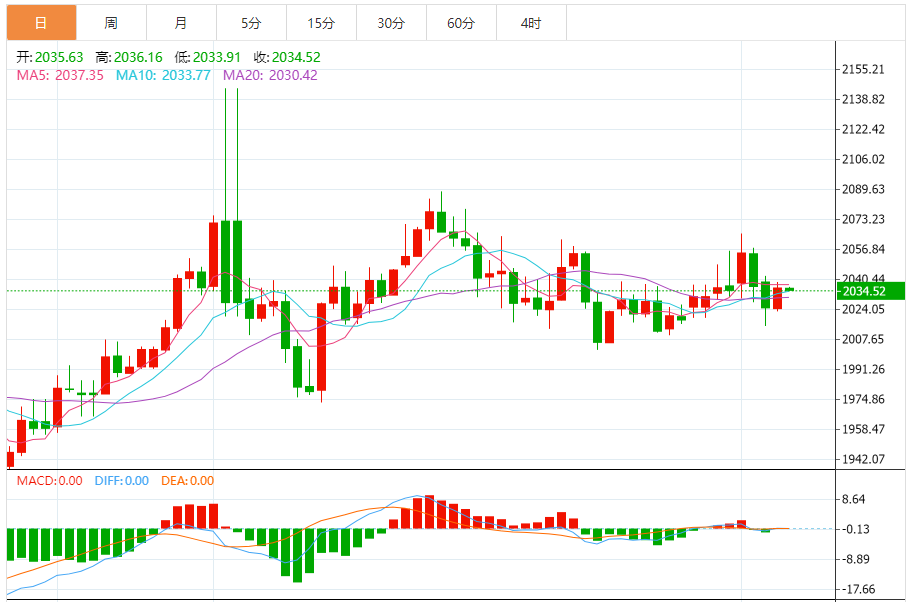Open the 30分 interval tab
This screenshot has height=602, width=914.
(x=391, y=23)
